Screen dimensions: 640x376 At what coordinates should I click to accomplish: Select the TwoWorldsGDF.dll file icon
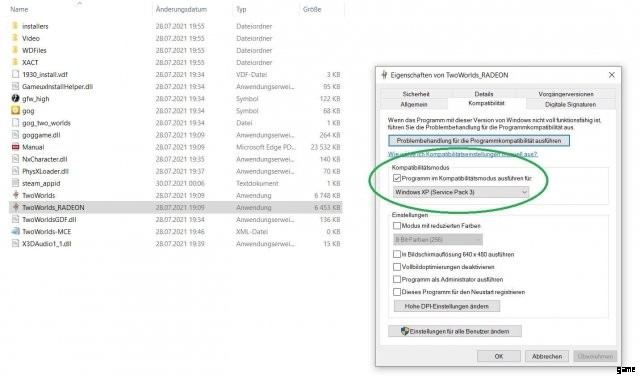click(x=15, y=219)
